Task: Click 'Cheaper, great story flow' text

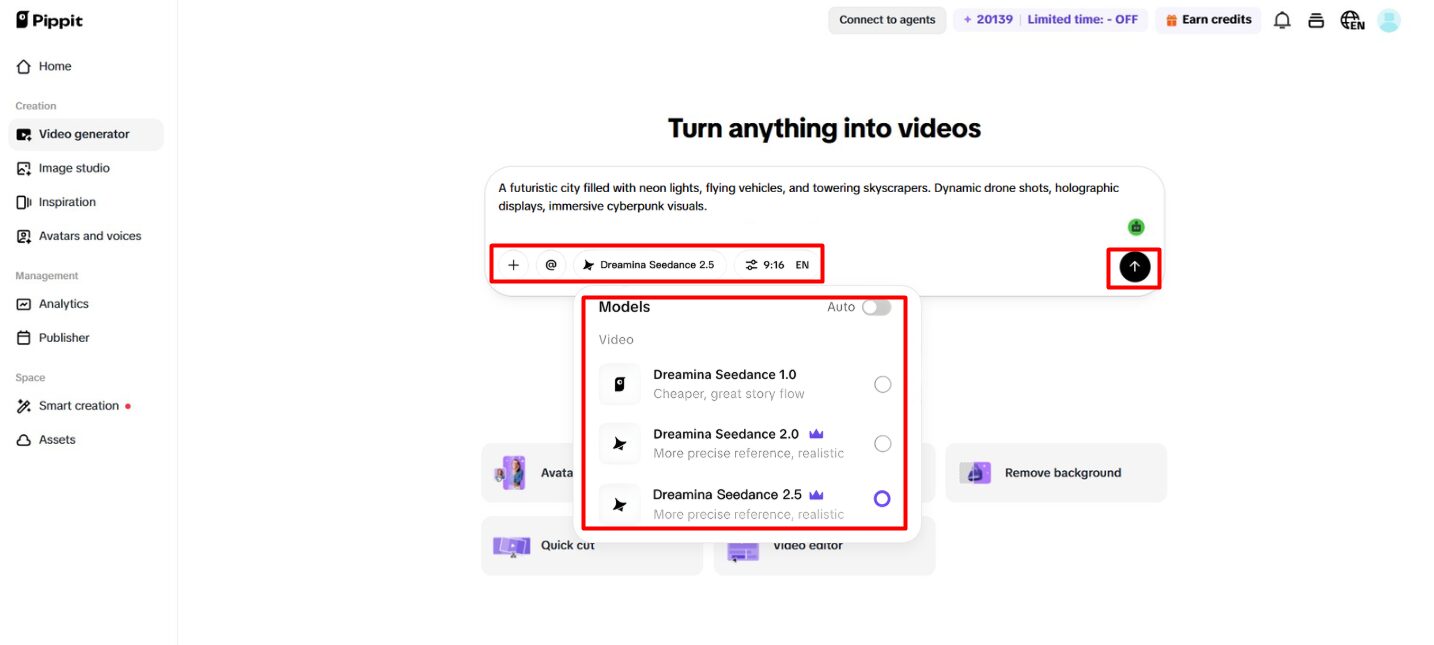Action: coord(729,394)
